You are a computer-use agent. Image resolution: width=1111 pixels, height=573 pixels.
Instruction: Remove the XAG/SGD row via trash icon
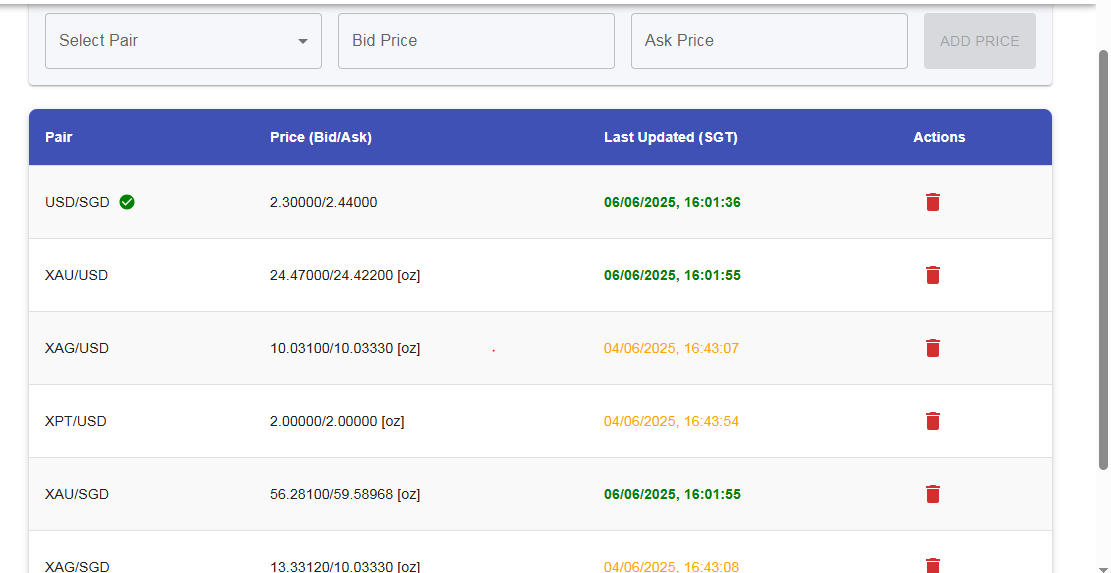(x=932, y=565)
